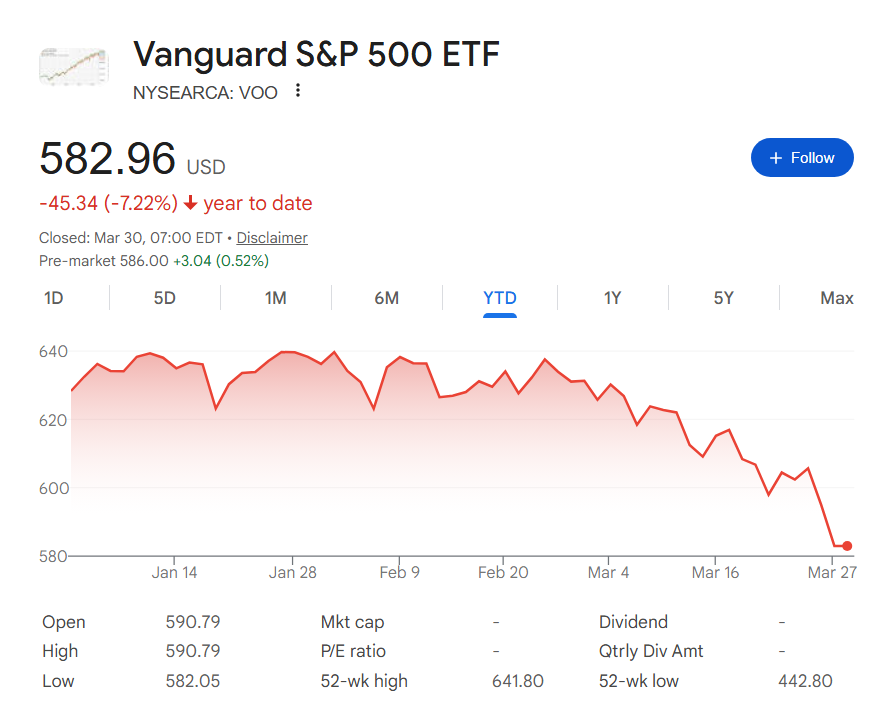The image size is (876, 708).
Task: Select the 5D time range
Action: tap(163, 298)
